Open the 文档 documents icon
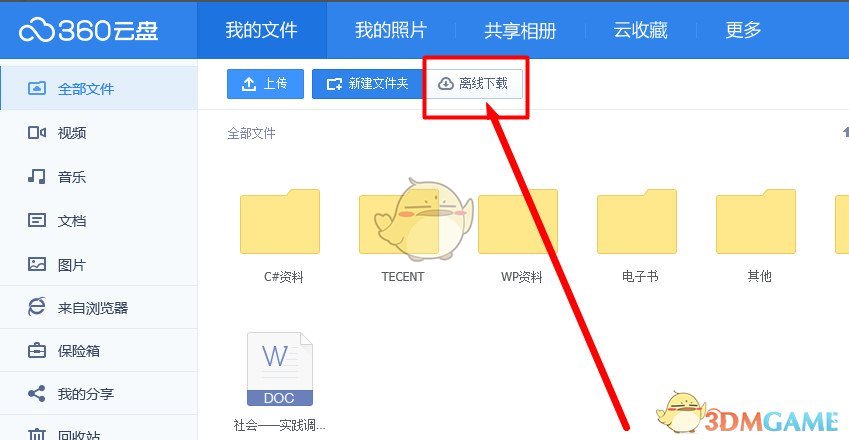This screenshot has width=849, height=440. click(x=37, y=220)
